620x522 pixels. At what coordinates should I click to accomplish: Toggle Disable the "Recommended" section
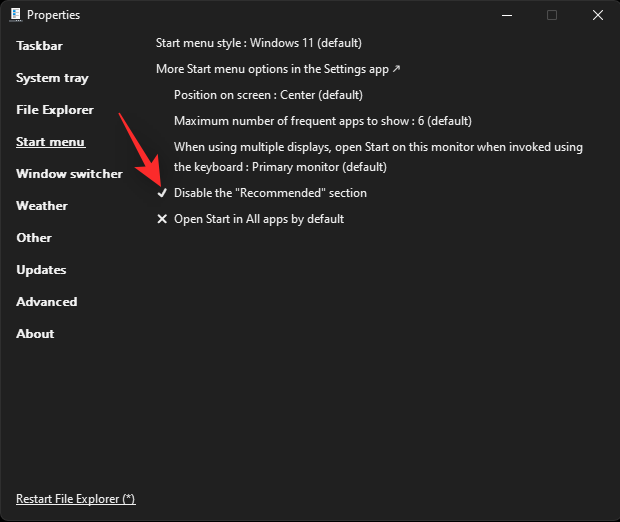(x=261, y=193)
